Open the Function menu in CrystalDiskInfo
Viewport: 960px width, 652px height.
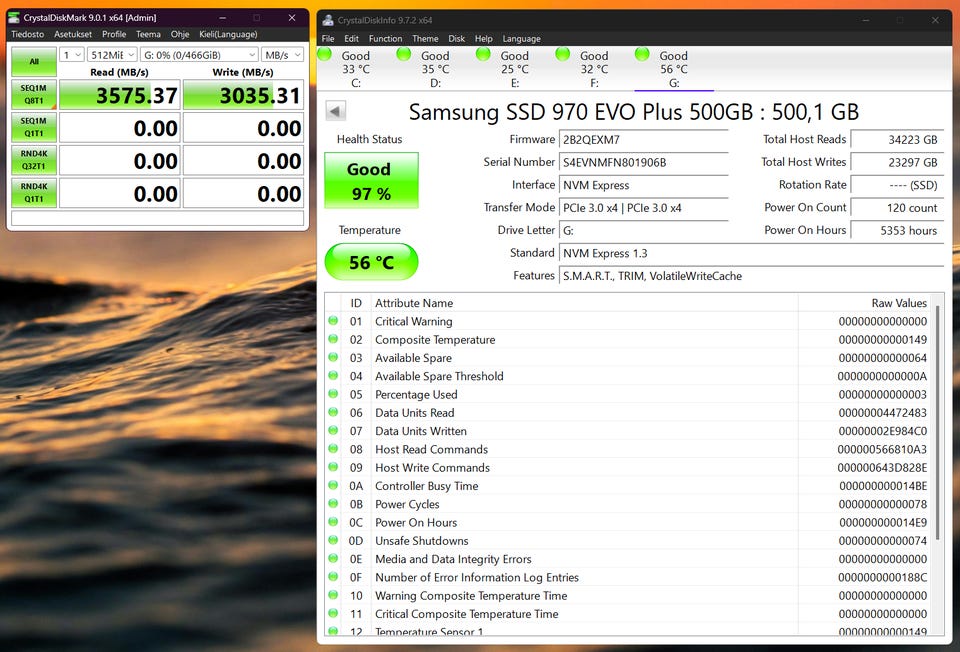385,39
